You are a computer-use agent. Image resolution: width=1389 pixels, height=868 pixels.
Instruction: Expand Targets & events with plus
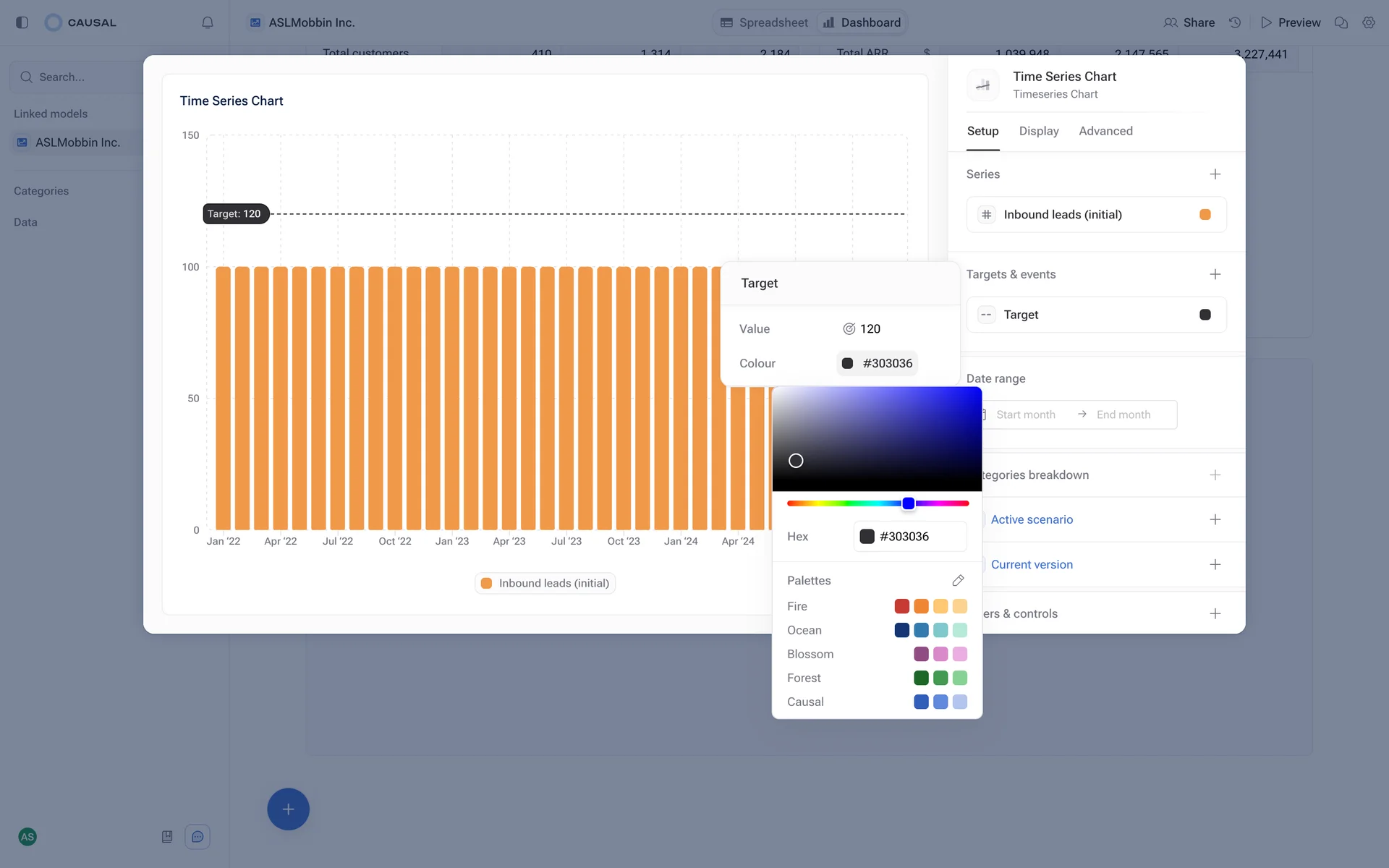(x=1215, y=274)
